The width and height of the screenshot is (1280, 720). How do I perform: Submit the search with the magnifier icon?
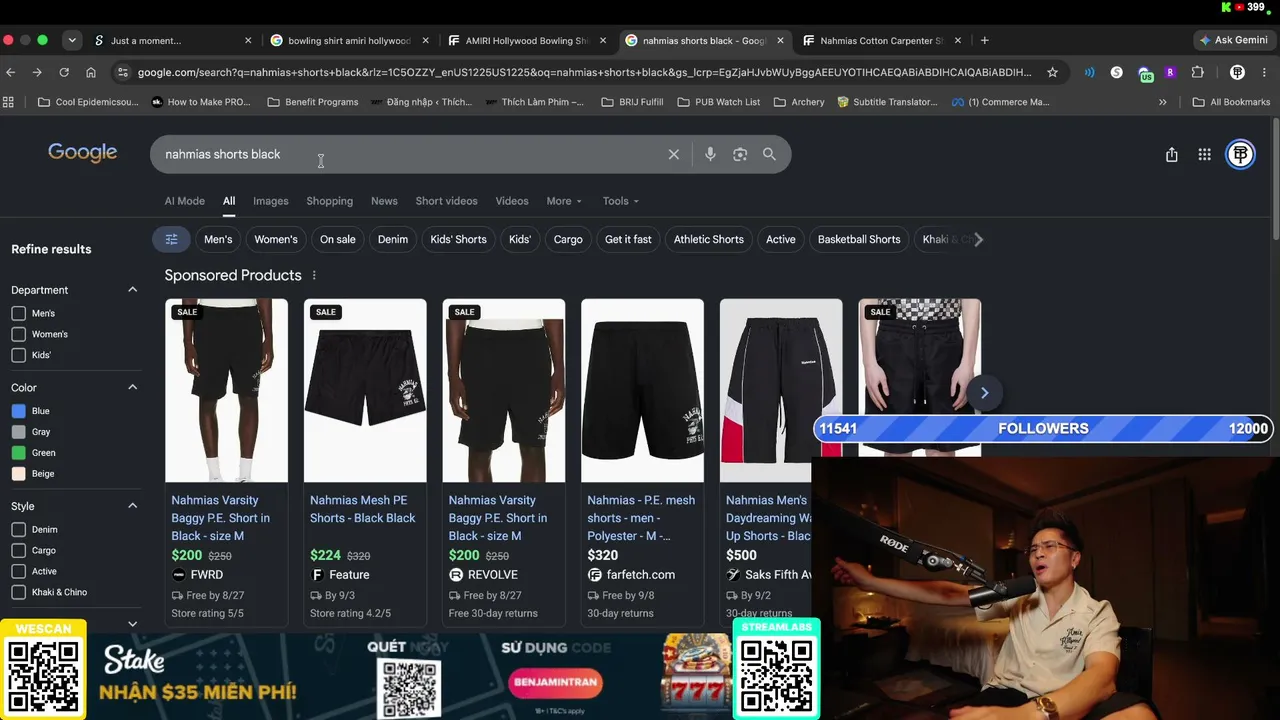click(x=769, y=154)
